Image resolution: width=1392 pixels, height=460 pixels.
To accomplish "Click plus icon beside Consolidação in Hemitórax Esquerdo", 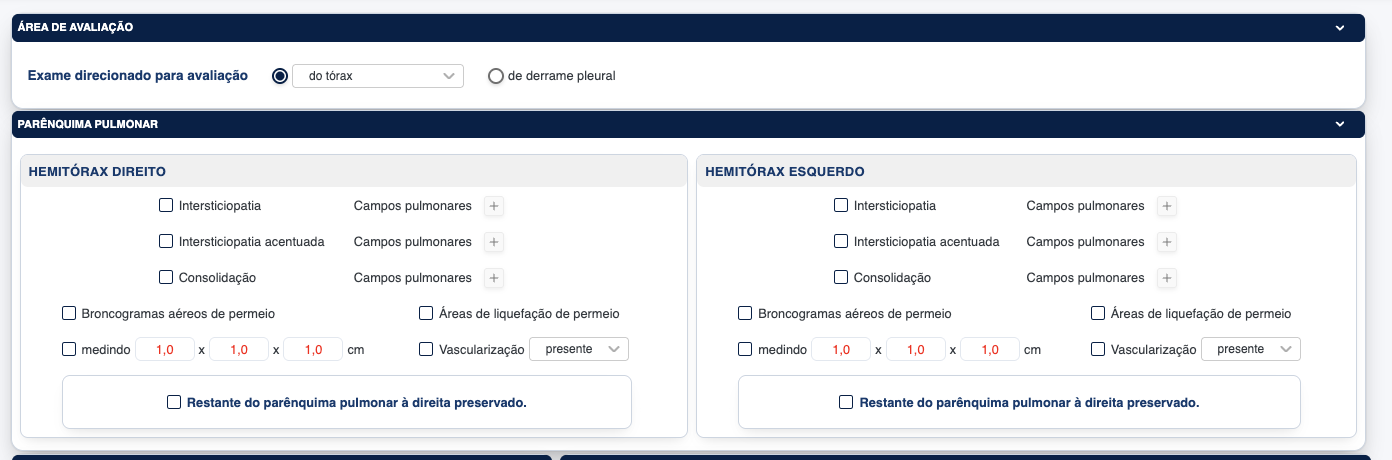I will pyautogui.click(x=1168, y=278).
